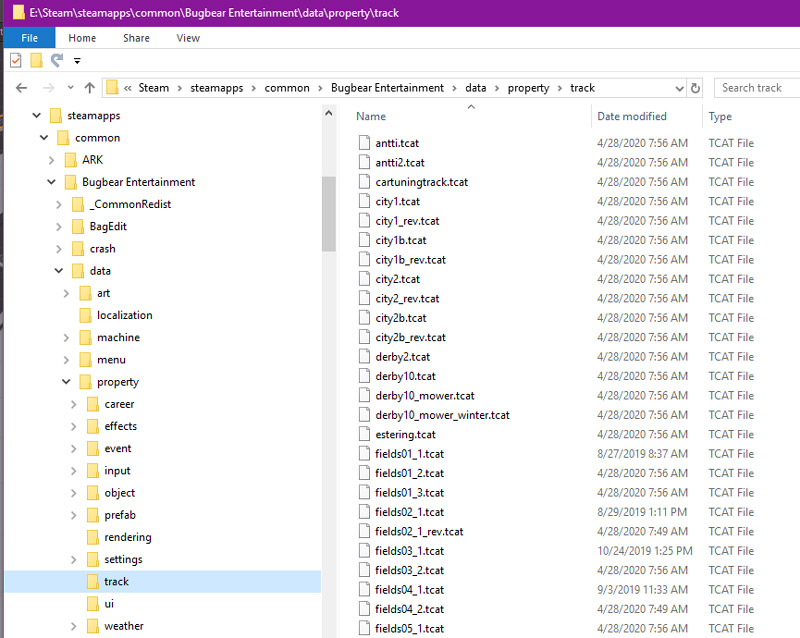Go up one folder level

coord(90,88)
